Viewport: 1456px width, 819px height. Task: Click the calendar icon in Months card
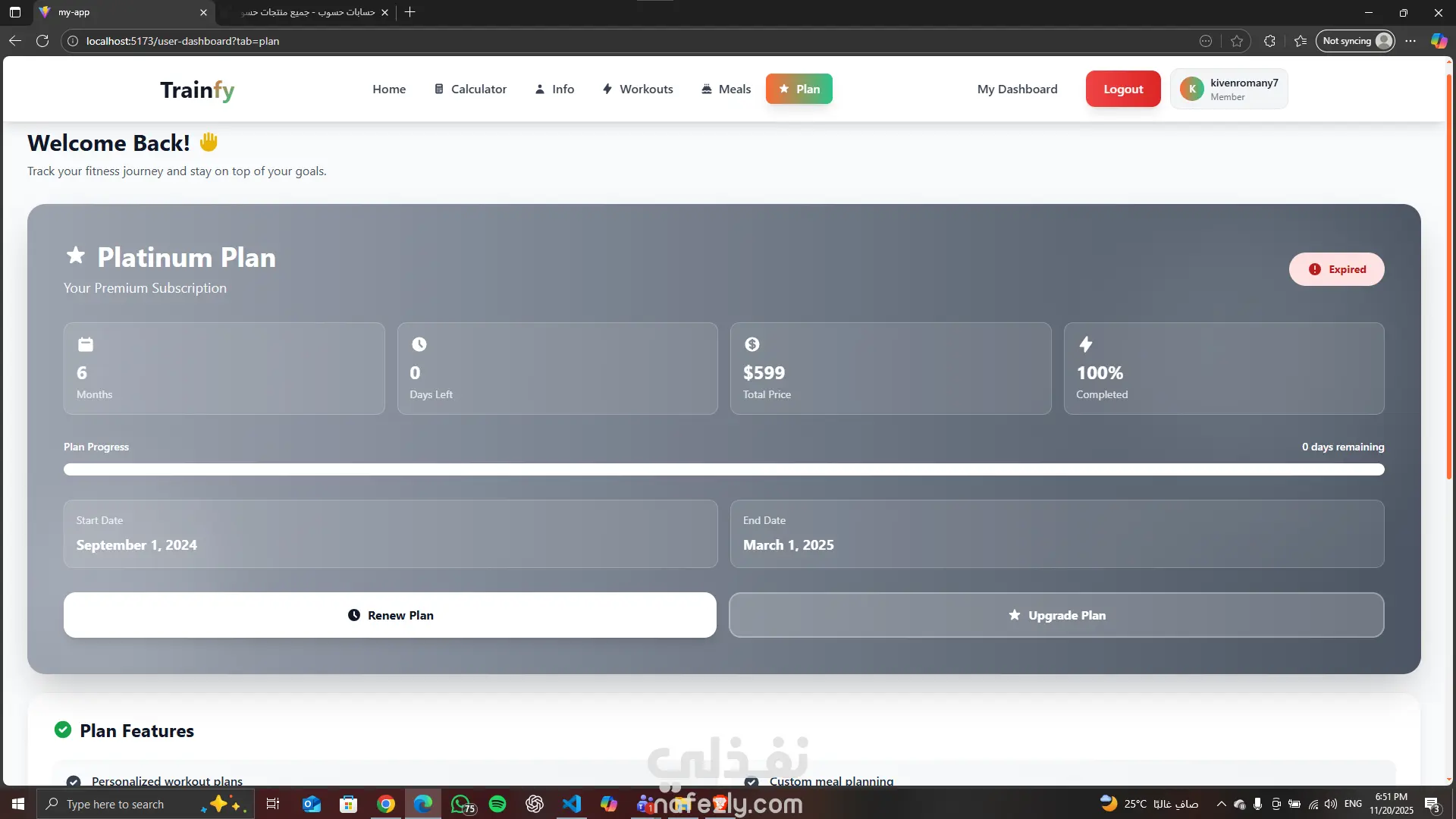coord(86,344)
